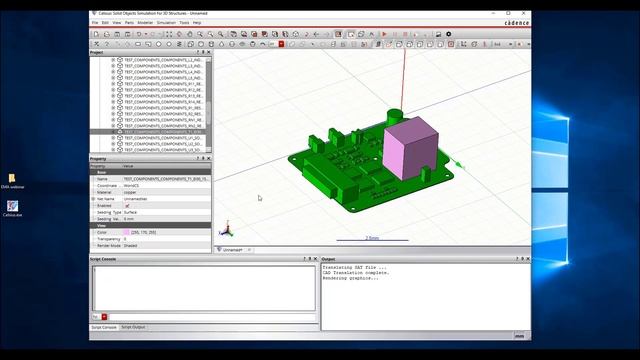Expand the COMPONENTS_R14 tree node
640x360 pixels.
113,102
